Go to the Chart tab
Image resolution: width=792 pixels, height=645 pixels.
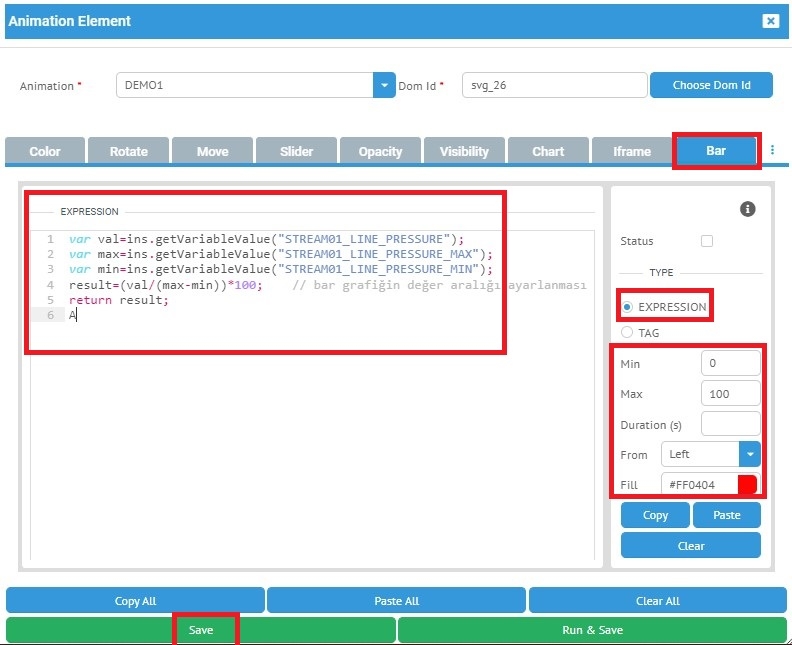click(548, 151)
